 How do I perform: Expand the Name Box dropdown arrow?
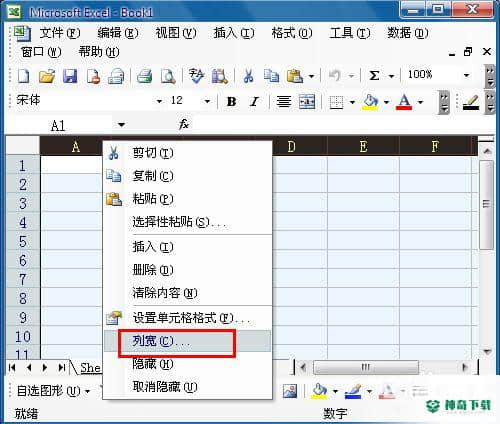pos(121,125)
